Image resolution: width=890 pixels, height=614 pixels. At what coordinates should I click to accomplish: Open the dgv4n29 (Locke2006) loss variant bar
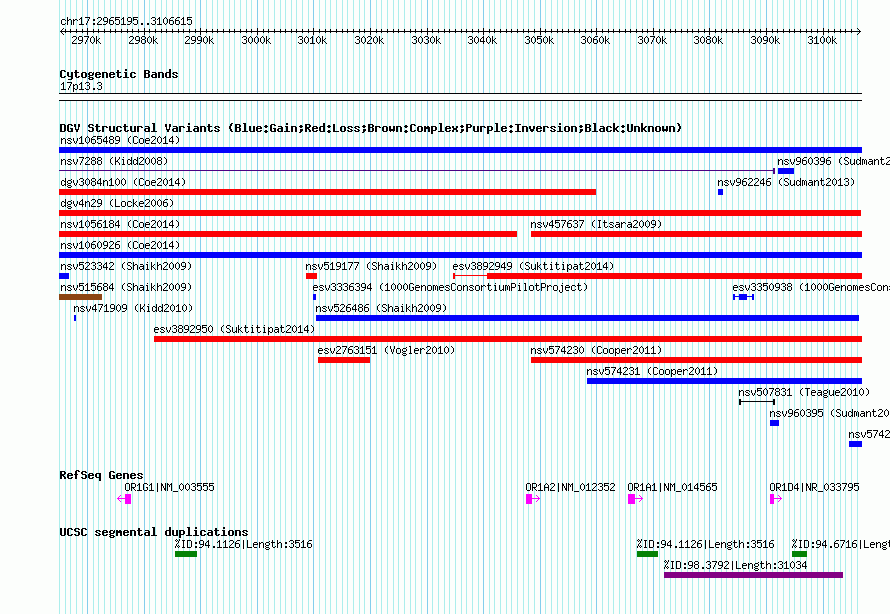coord(460,213)
